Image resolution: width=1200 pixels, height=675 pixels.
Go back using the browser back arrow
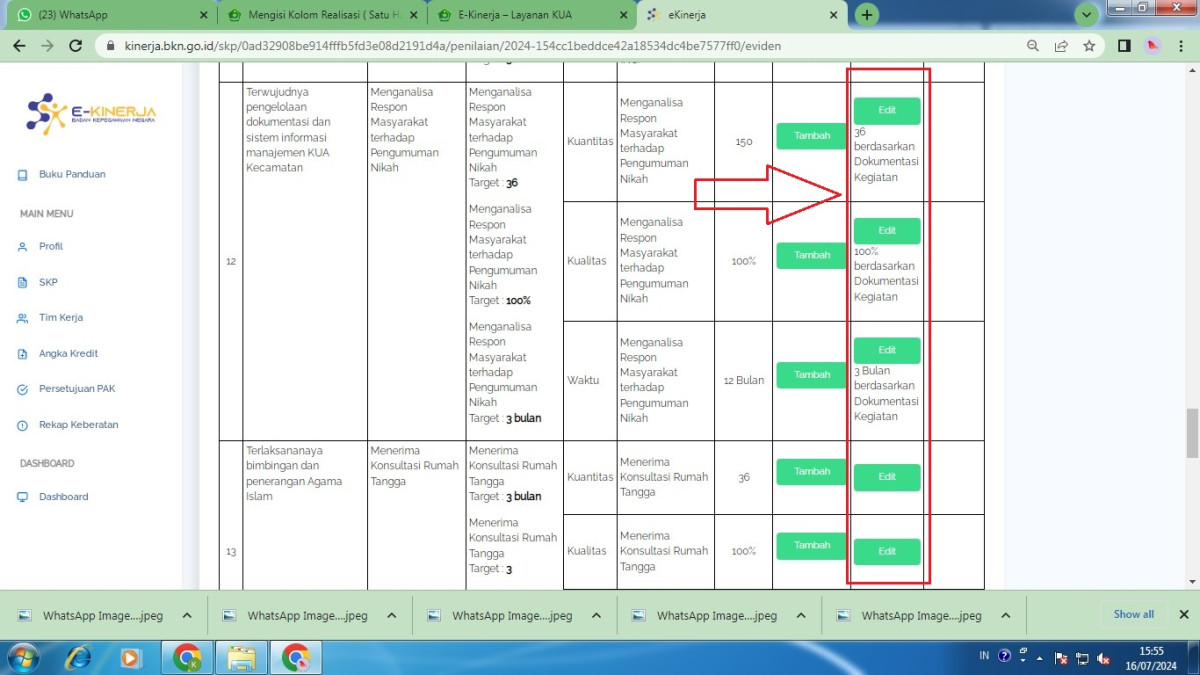click(x=19, y=46)
